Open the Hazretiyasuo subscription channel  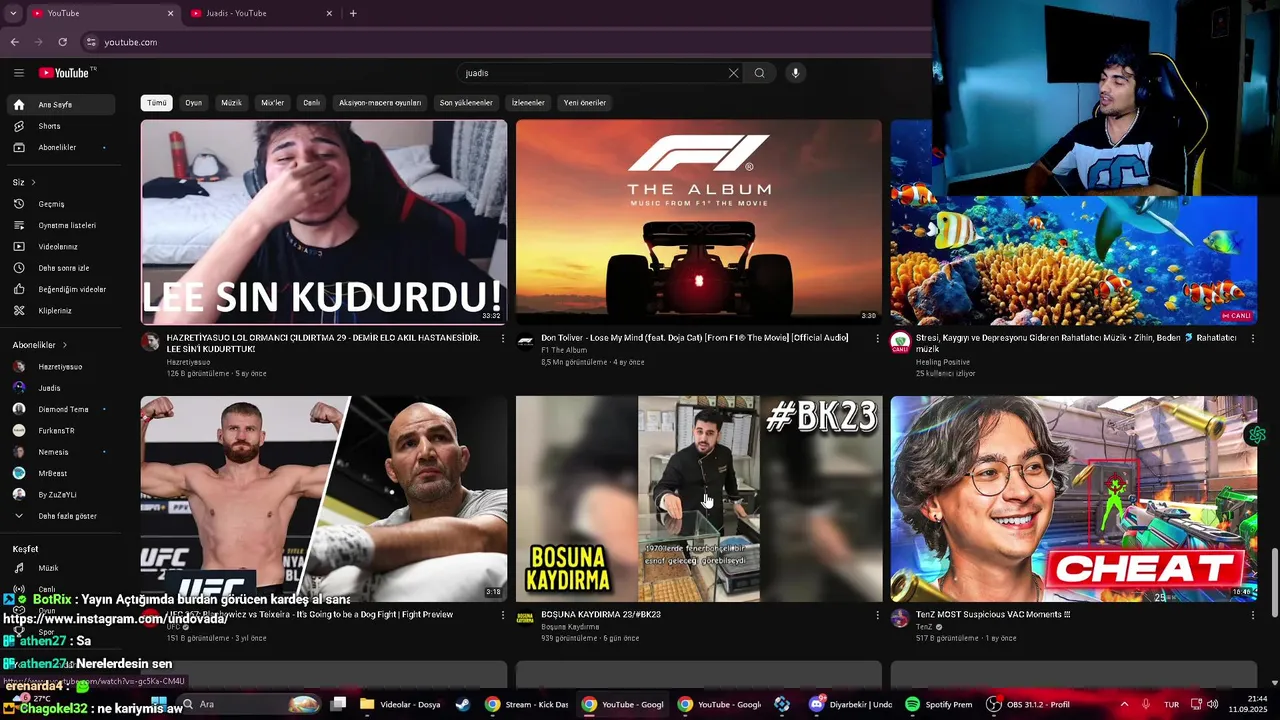[x=60, y=367]
